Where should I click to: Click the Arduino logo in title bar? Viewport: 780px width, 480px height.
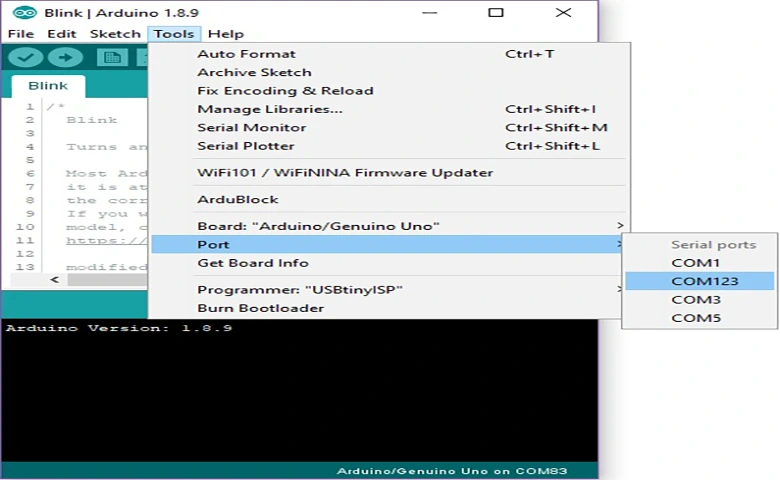point(24,12)
